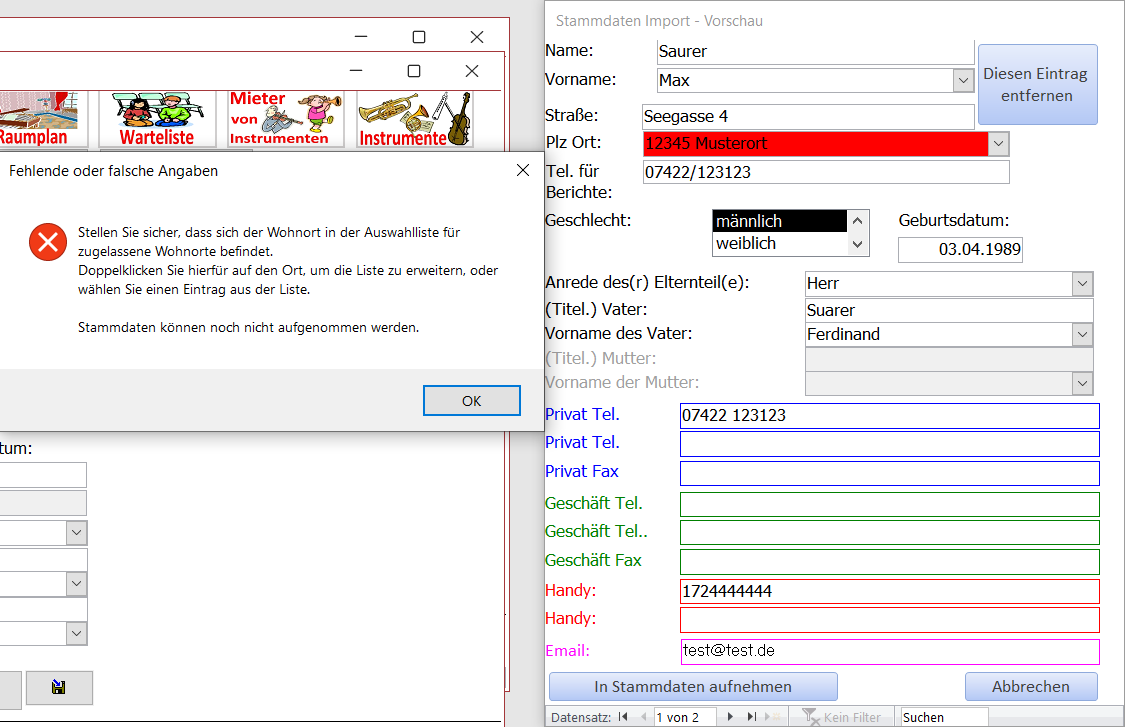The width and height of the screenshot is (1125, 727).
Task: Advance to the next record arrow
Action: [x=731, y=717]
